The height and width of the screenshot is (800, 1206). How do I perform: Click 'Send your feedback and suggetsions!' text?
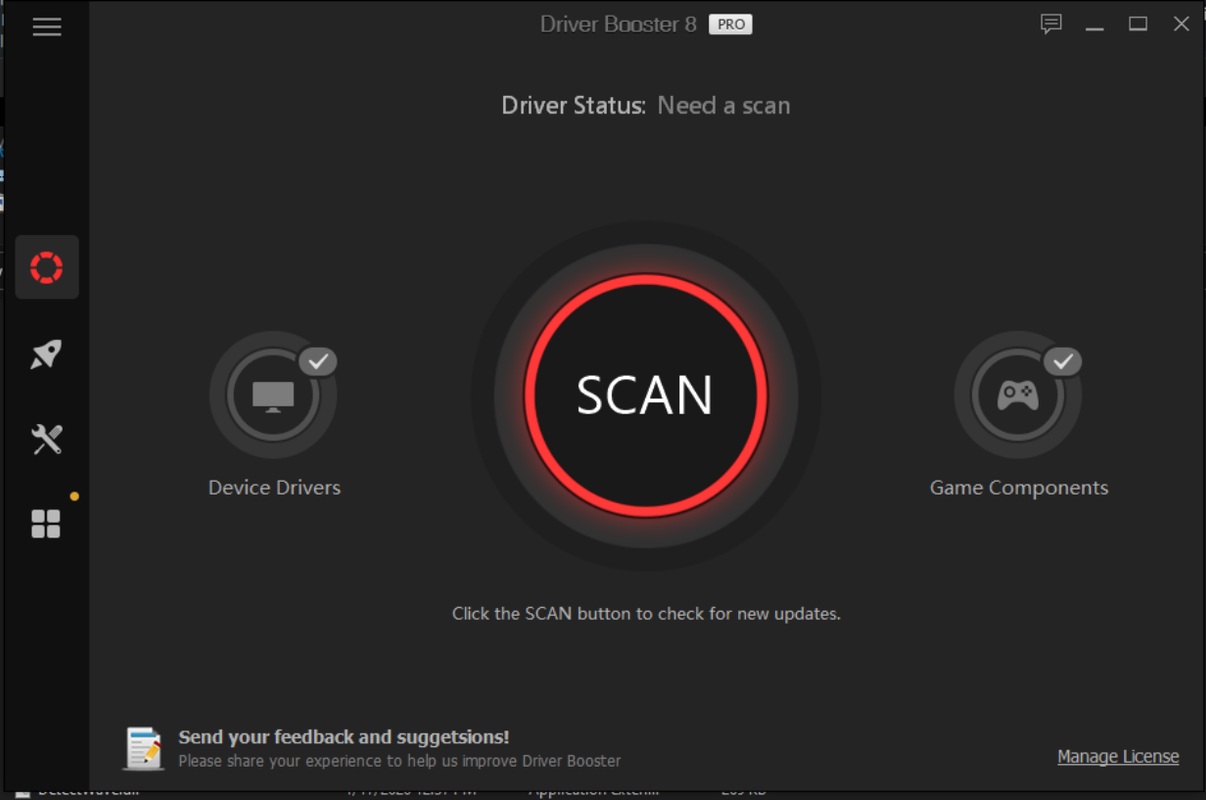tap(344, 737)
